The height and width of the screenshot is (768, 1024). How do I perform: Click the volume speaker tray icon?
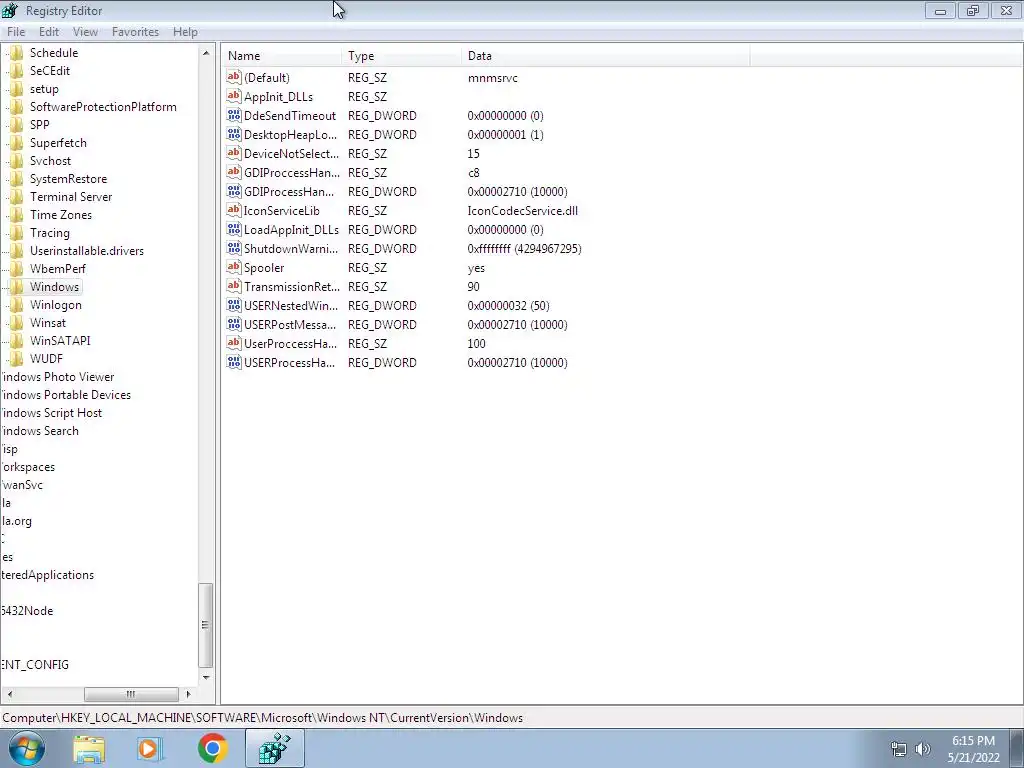pos(923,749)
